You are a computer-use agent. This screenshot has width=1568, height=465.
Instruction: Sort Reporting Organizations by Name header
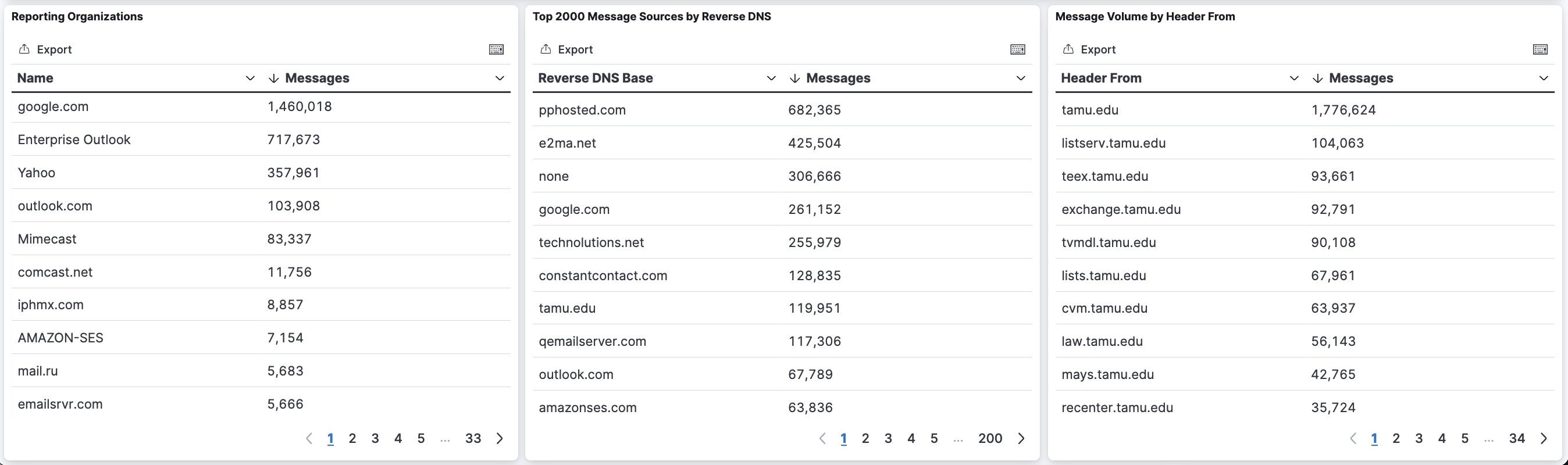coord(35,78)
